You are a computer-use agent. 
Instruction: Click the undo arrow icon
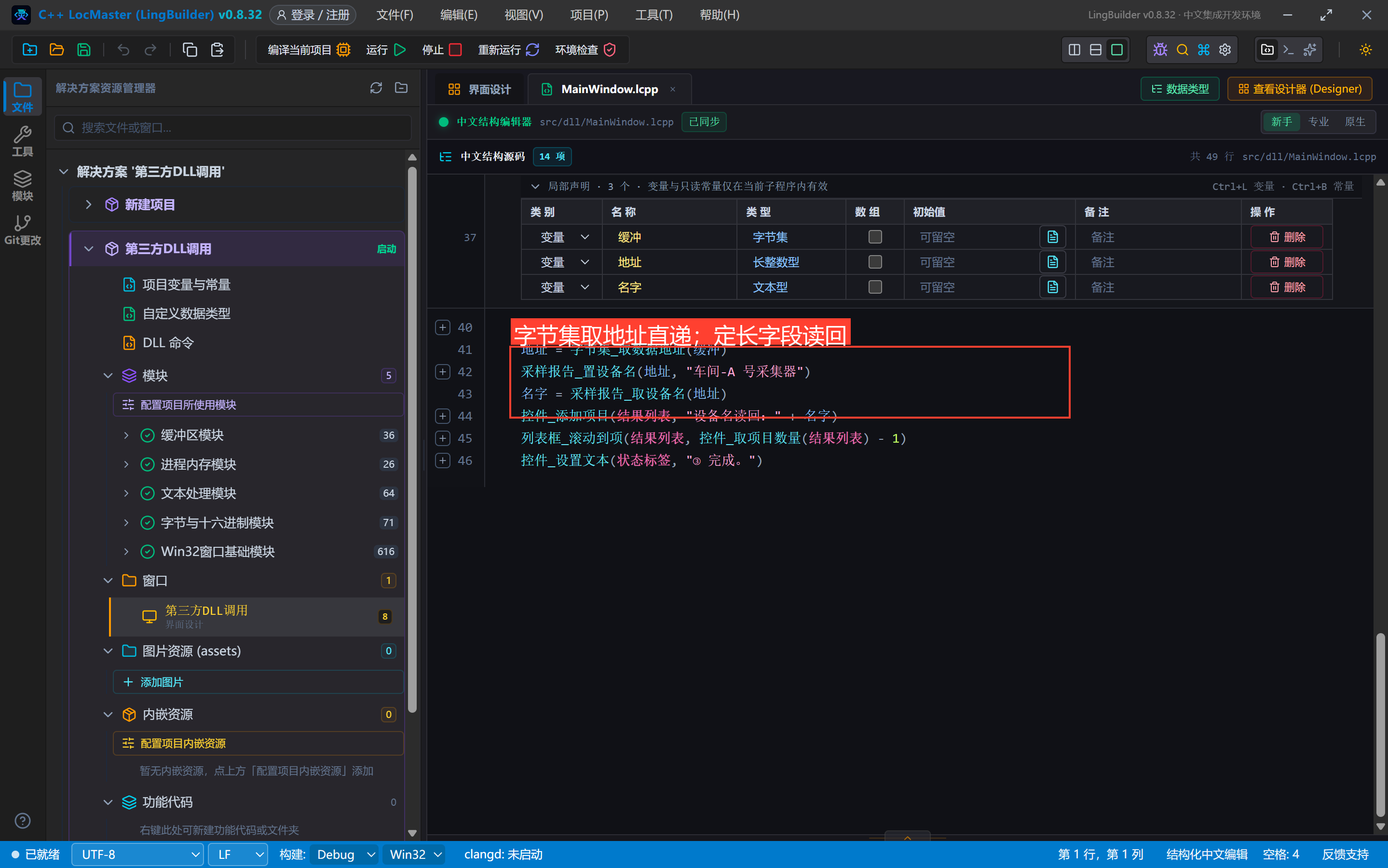[x=123, y=50]
